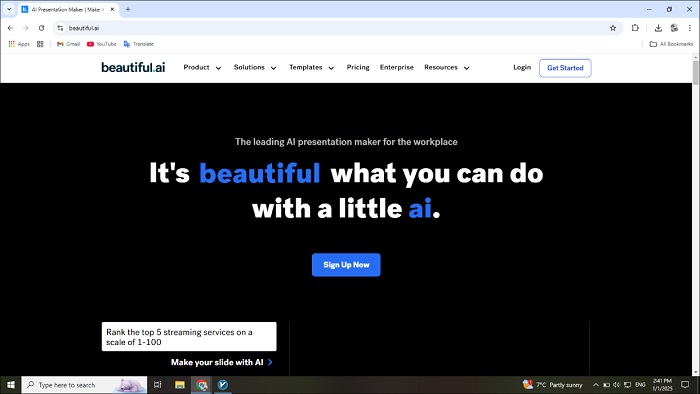Viewport: 700px width, 394px height.
Task: Click the Get Started button
Action: (565, 68)
